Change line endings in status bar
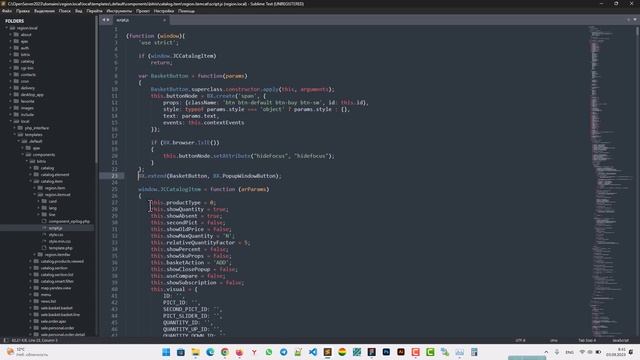Image resolution: width=640 pixels, height=360 pixels. tap(554, 340)
